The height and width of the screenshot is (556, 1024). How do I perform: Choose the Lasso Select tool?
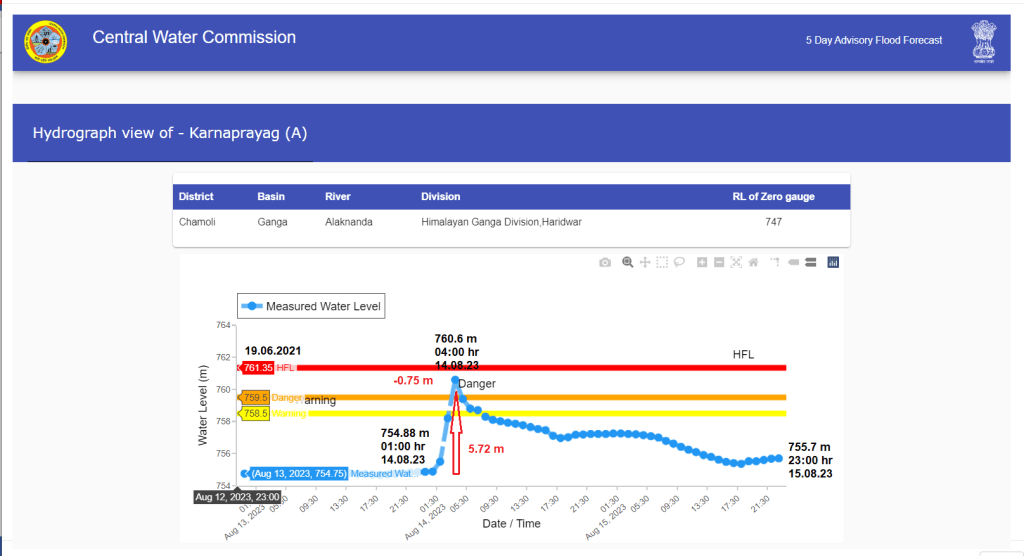(678, 262)
